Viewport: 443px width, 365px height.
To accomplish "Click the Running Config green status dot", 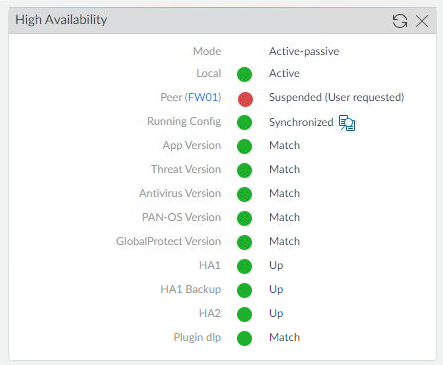I will pyautogui.click(x=244, y=122).
